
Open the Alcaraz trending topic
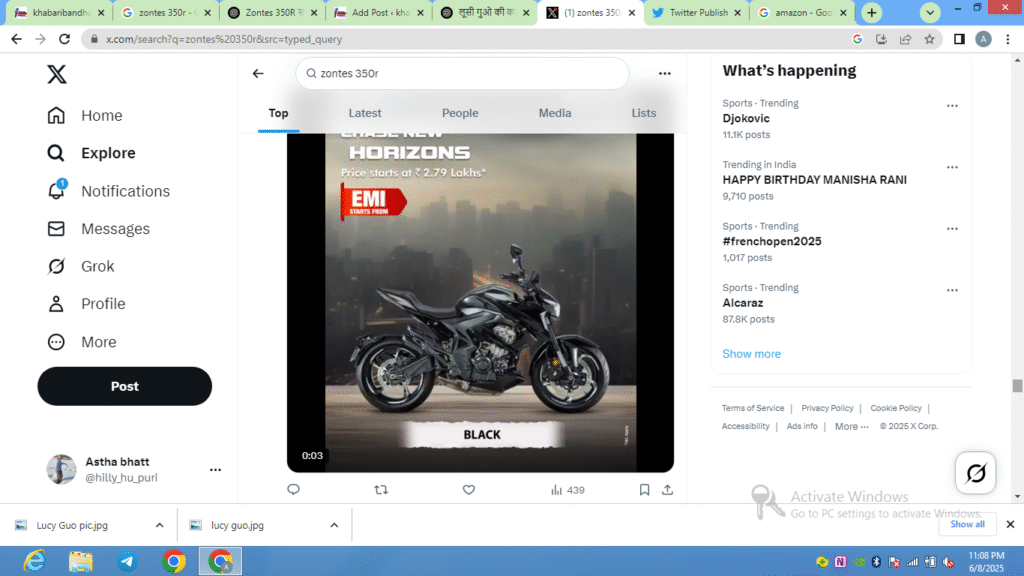(x=743, y=302)
